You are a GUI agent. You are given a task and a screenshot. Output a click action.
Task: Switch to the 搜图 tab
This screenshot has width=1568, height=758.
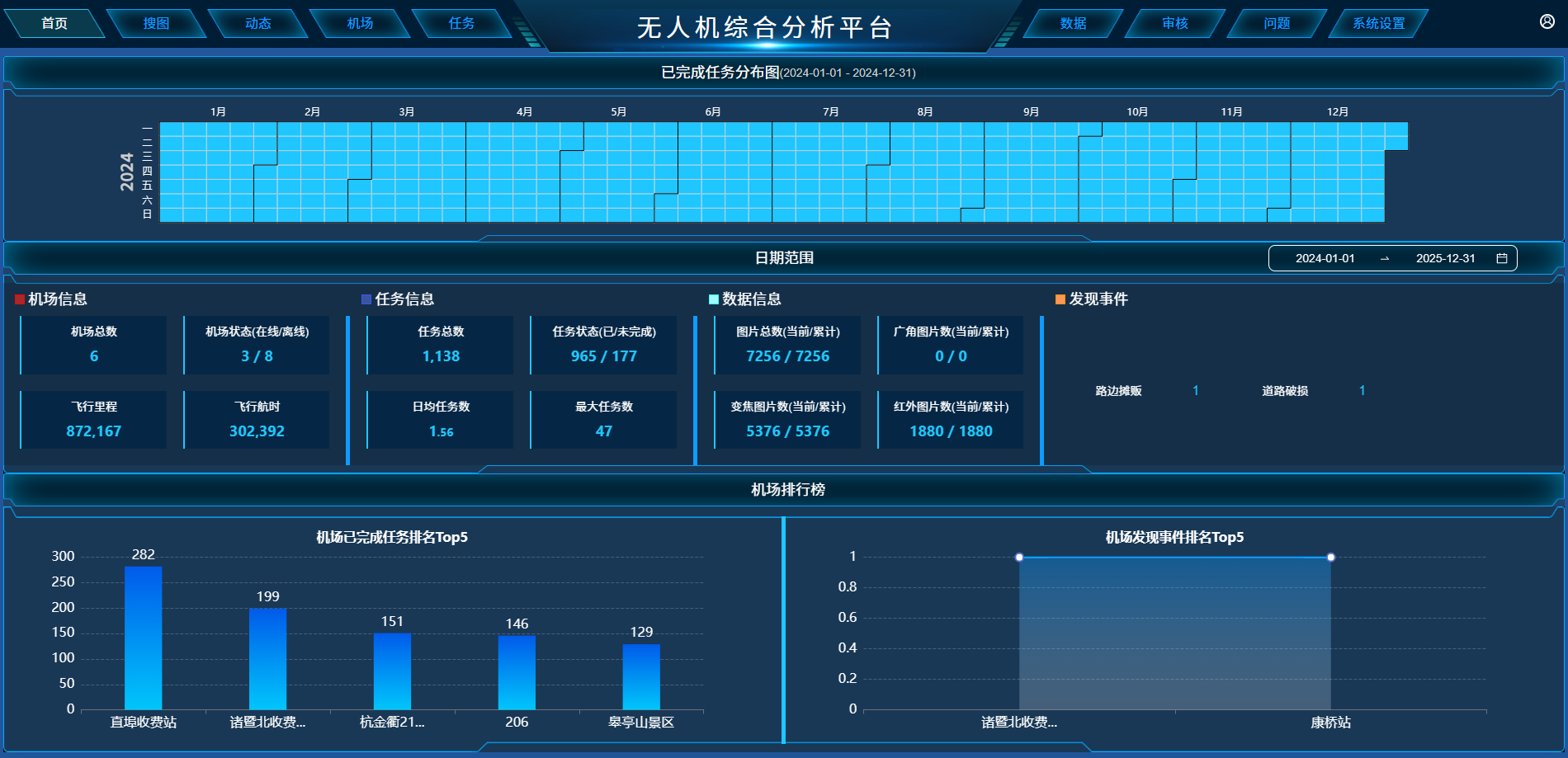pos(156,23)
